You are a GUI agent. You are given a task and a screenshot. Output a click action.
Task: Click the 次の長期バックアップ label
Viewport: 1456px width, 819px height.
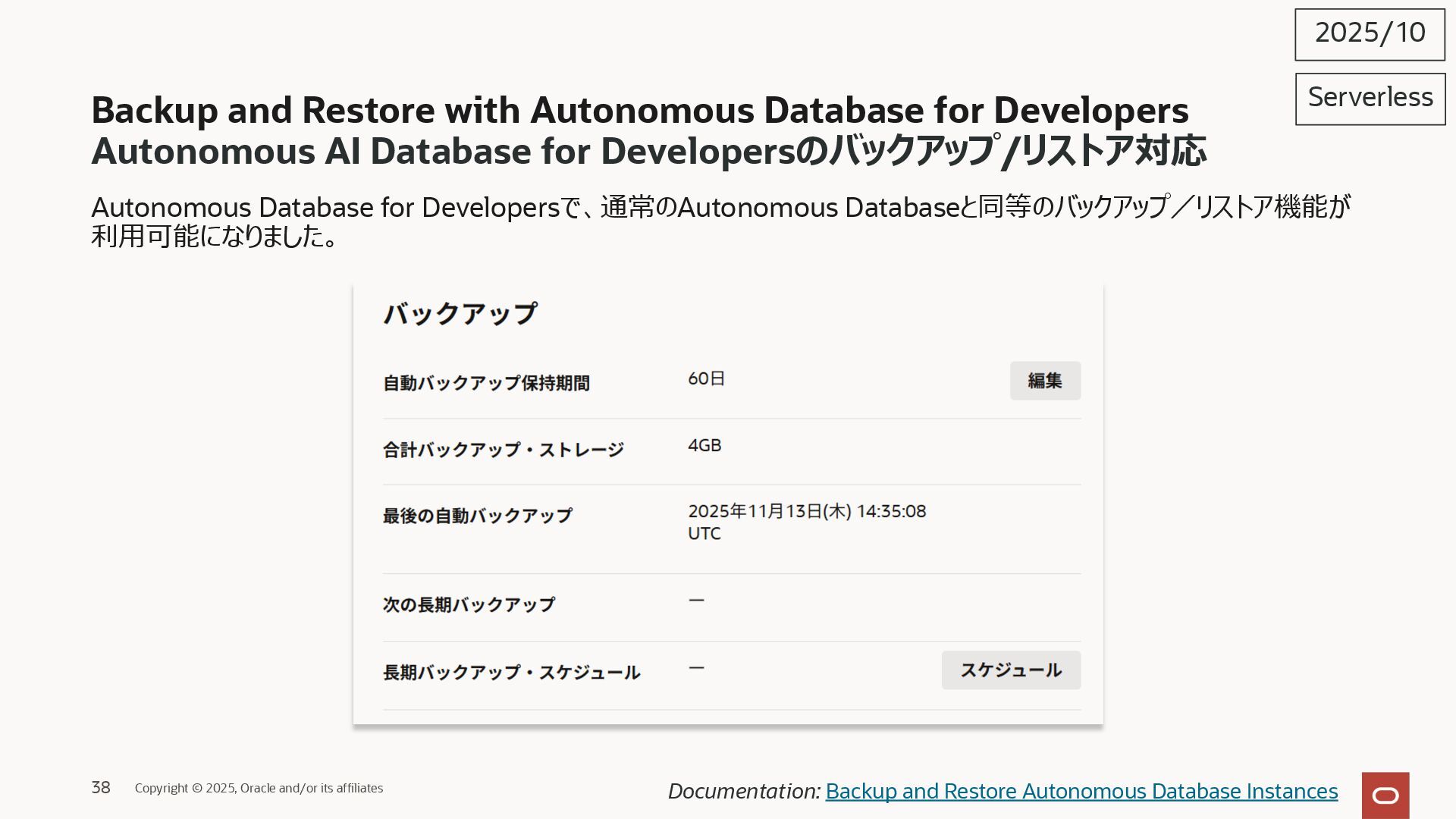[x=469, y=604]
